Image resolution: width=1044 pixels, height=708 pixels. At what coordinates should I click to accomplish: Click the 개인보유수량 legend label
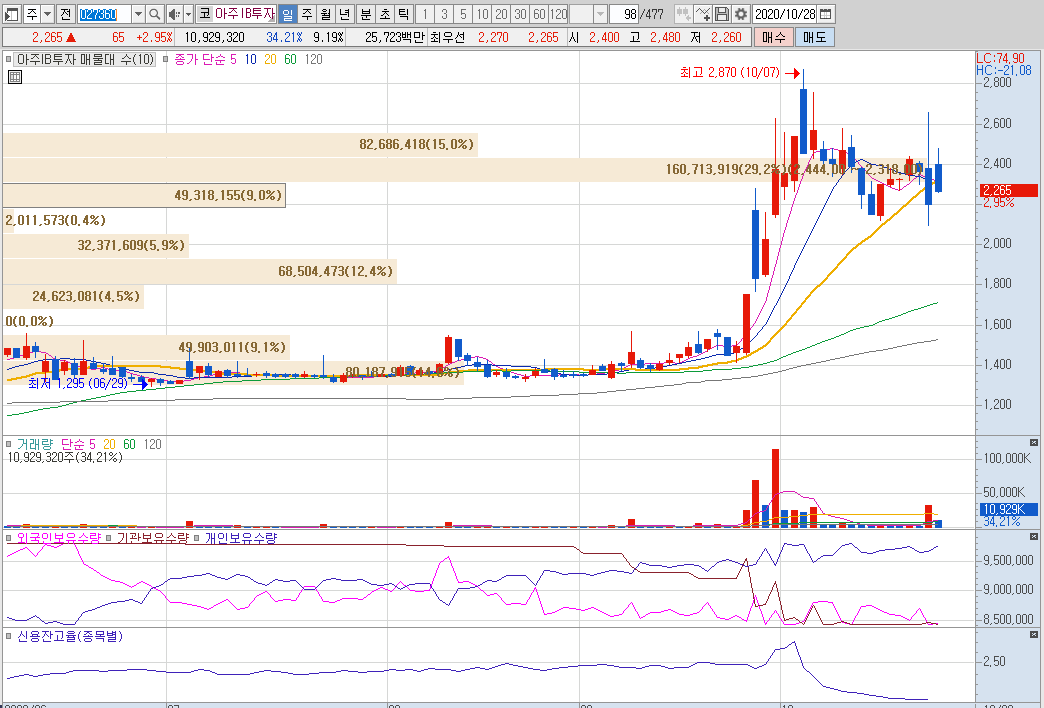coord(240,537)
